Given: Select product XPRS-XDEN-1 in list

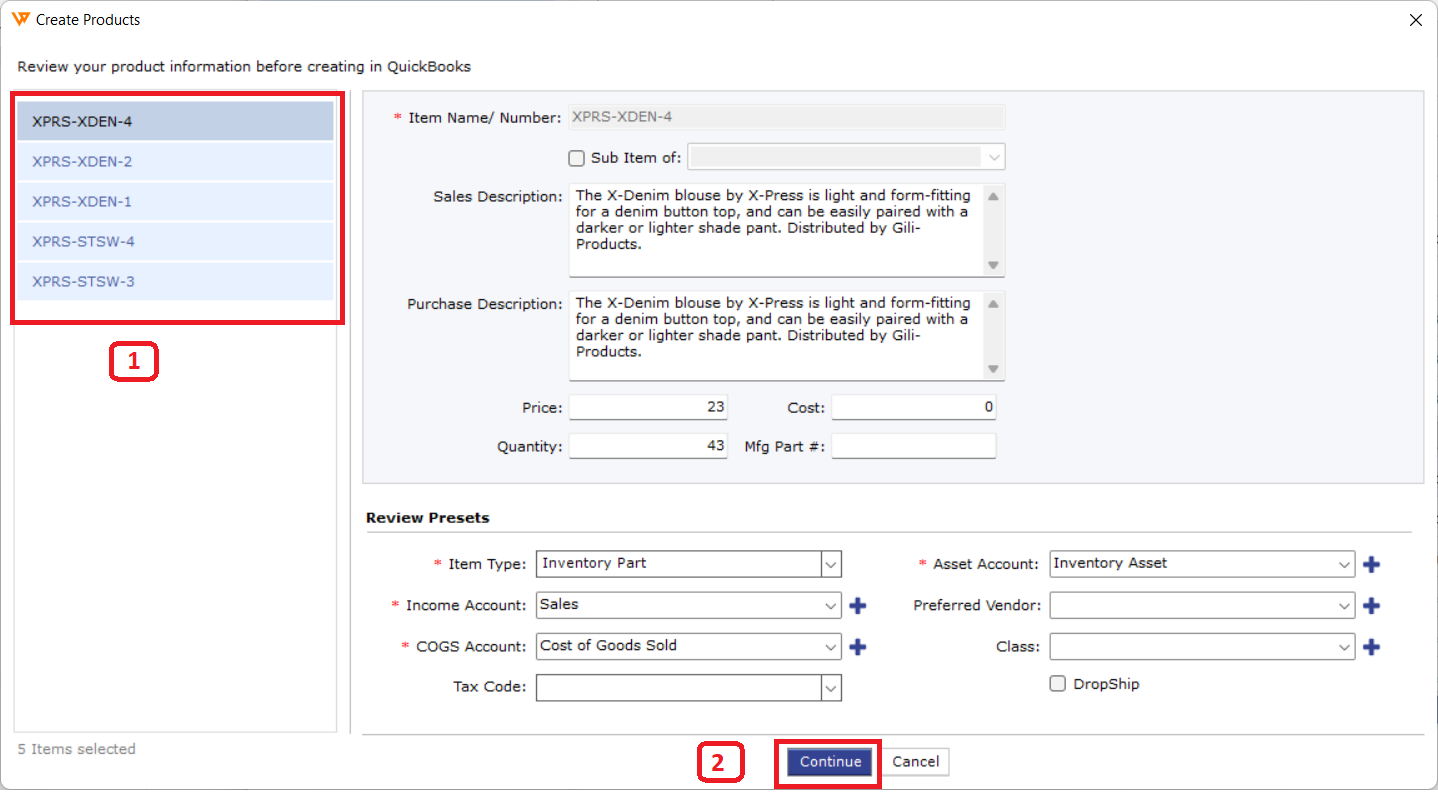Looking at the screenshot, I should tap(174, 201).
